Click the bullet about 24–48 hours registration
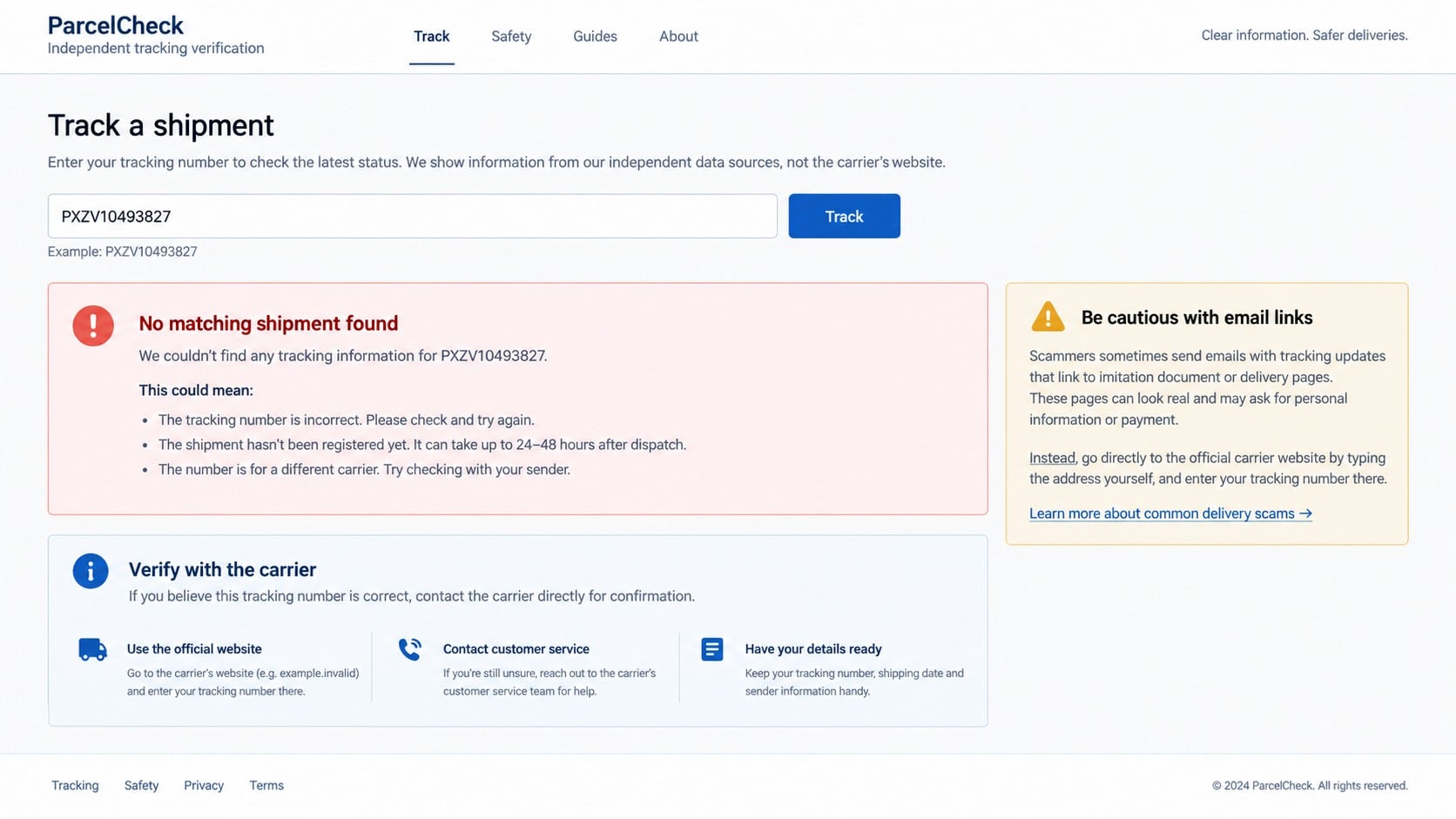 coord(422,445)
